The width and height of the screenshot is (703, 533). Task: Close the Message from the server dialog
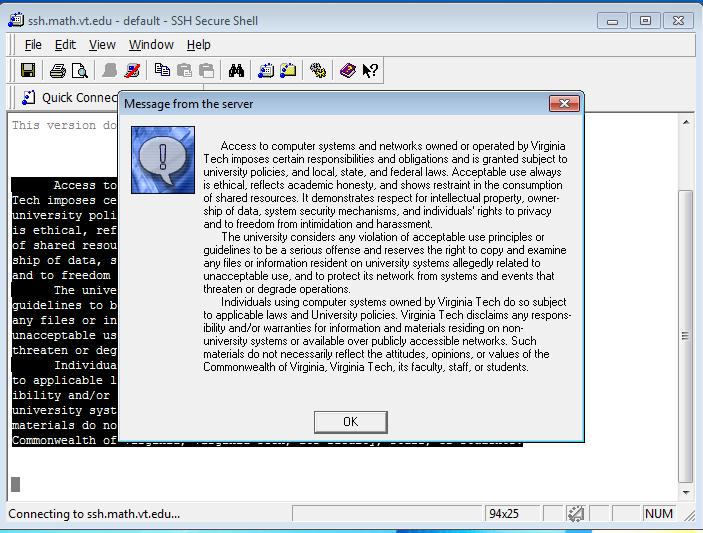(564, 104)
